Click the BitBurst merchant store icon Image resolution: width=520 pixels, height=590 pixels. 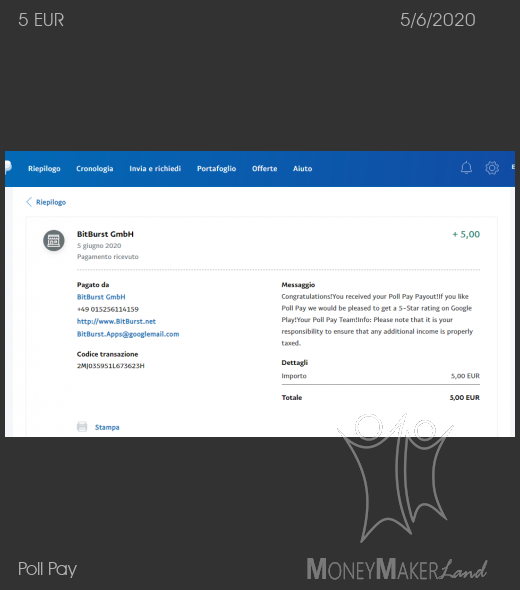point(54,240)
